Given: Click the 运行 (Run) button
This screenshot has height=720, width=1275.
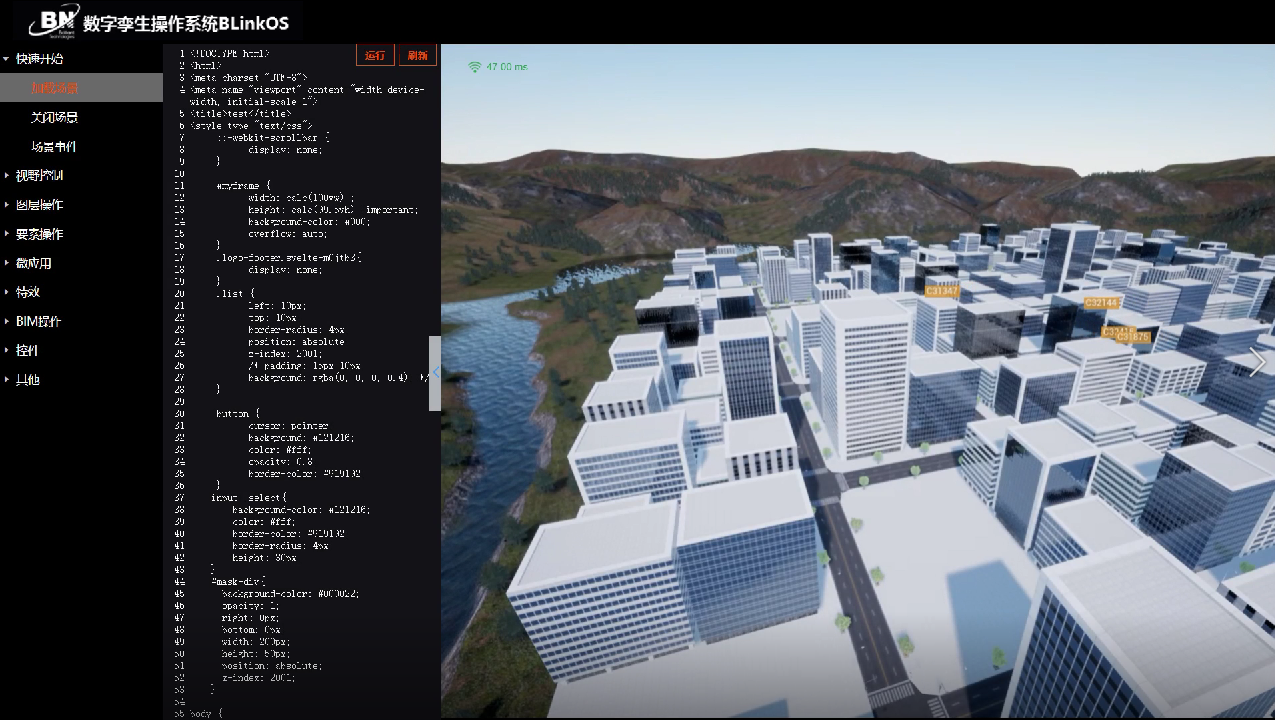Looking at the screenshot, I should coord(375,55).
